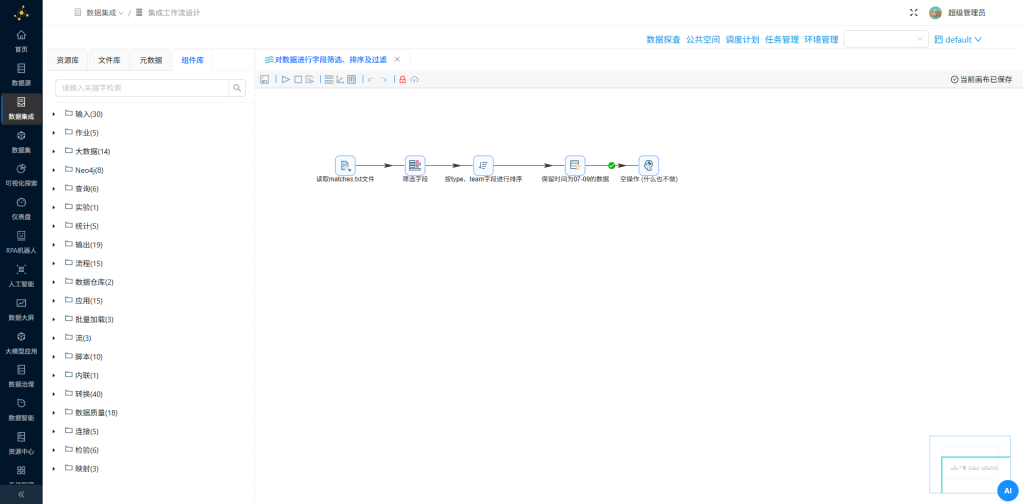The height and width of the screenshot is (504, 1024).
Task: Open the default workspace dropdown
Action: tap(959, 39)
